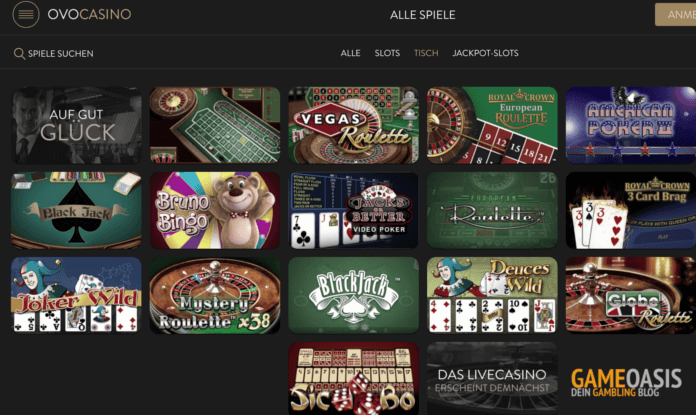Open Royal Crown 3 Card Brag
The width and height of the screenshot is (696, 415).
631,210
